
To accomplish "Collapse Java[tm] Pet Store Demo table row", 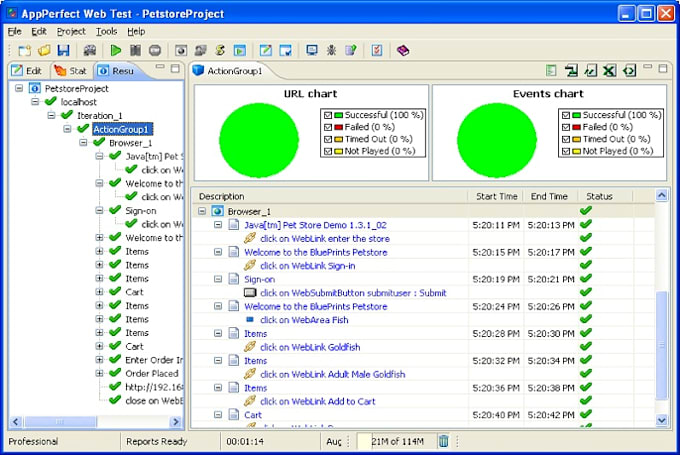I will 218,225.
